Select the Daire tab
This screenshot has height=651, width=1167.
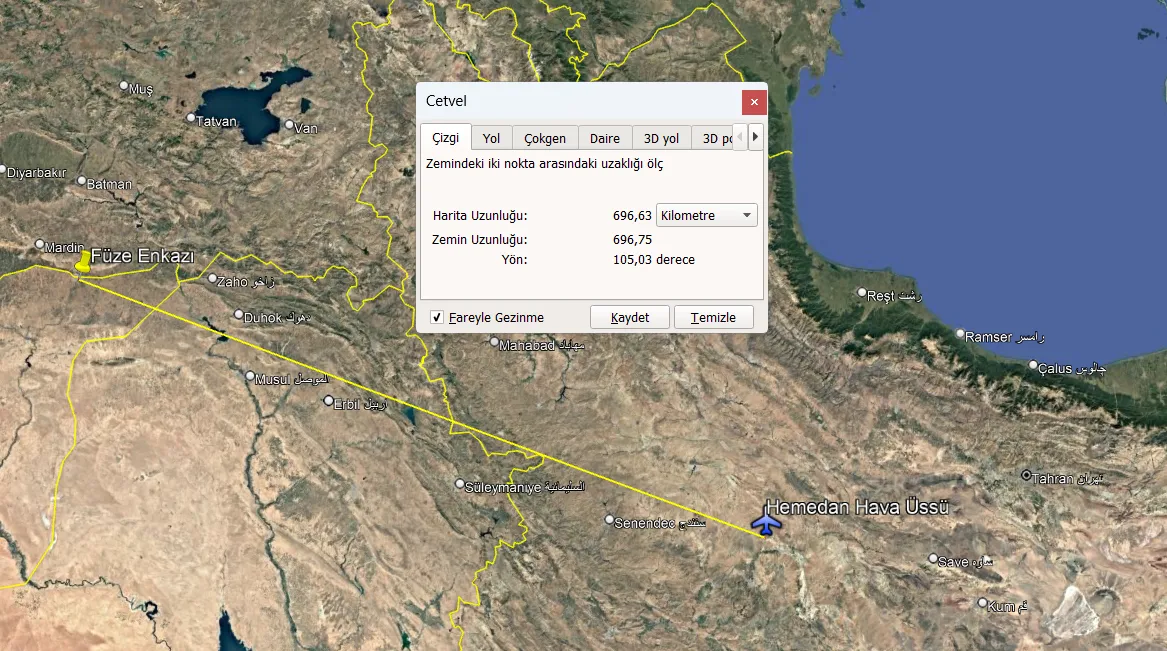[x=604, y=138]
